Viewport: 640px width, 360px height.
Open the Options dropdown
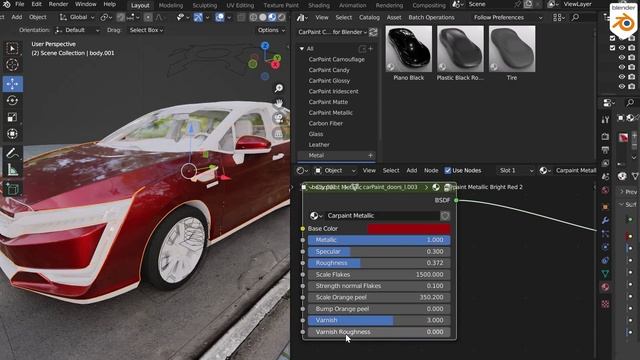tap(271, 30)
